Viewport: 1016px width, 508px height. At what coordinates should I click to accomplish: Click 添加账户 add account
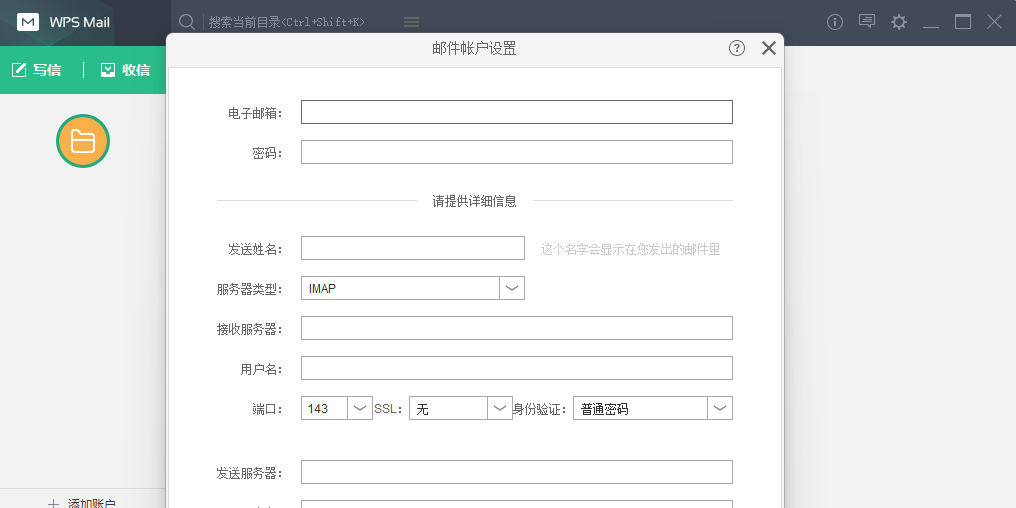(x=82, y=503)
